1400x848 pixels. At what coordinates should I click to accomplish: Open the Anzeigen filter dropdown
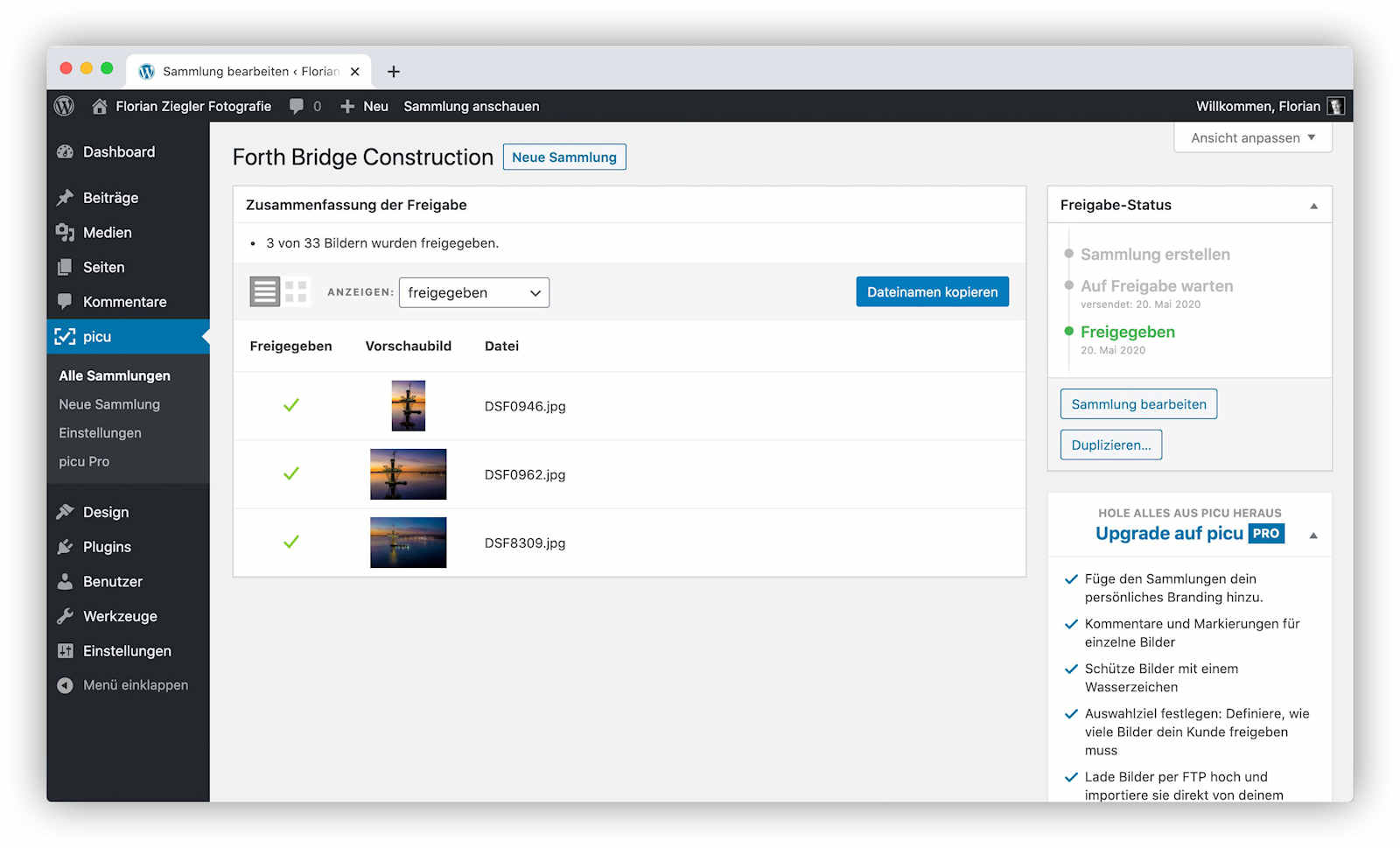click(473, 292)
